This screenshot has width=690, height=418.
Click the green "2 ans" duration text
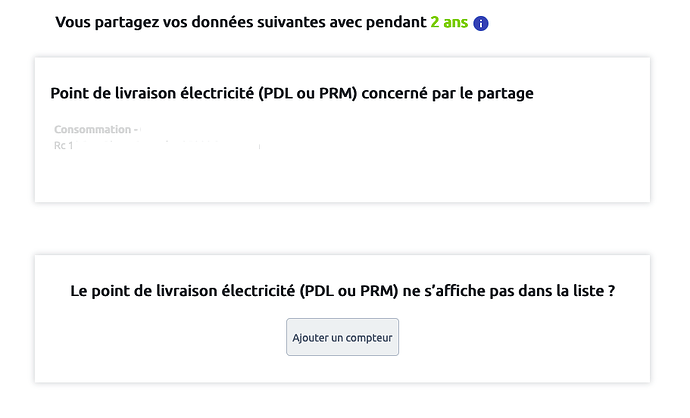pyautogui.click(x=449, y=22)
